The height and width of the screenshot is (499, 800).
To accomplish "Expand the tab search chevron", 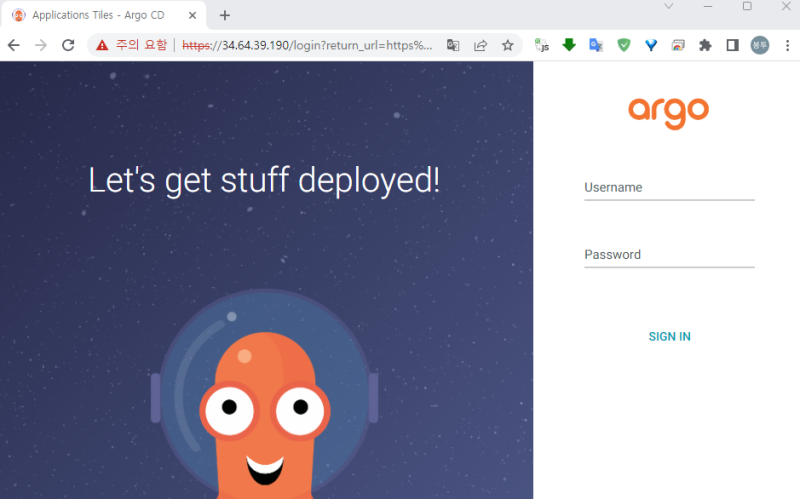I will [668, 6].
